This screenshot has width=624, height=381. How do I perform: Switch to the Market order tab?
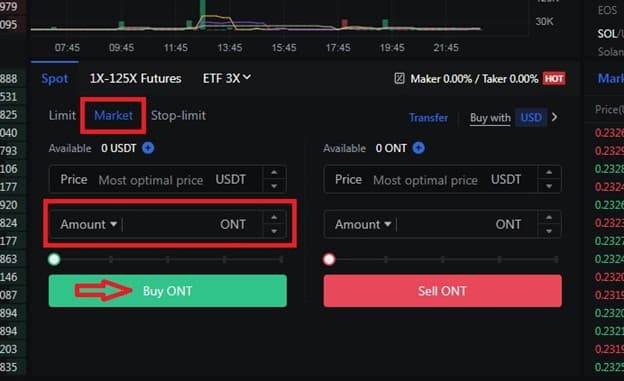(x=113, y=115)
